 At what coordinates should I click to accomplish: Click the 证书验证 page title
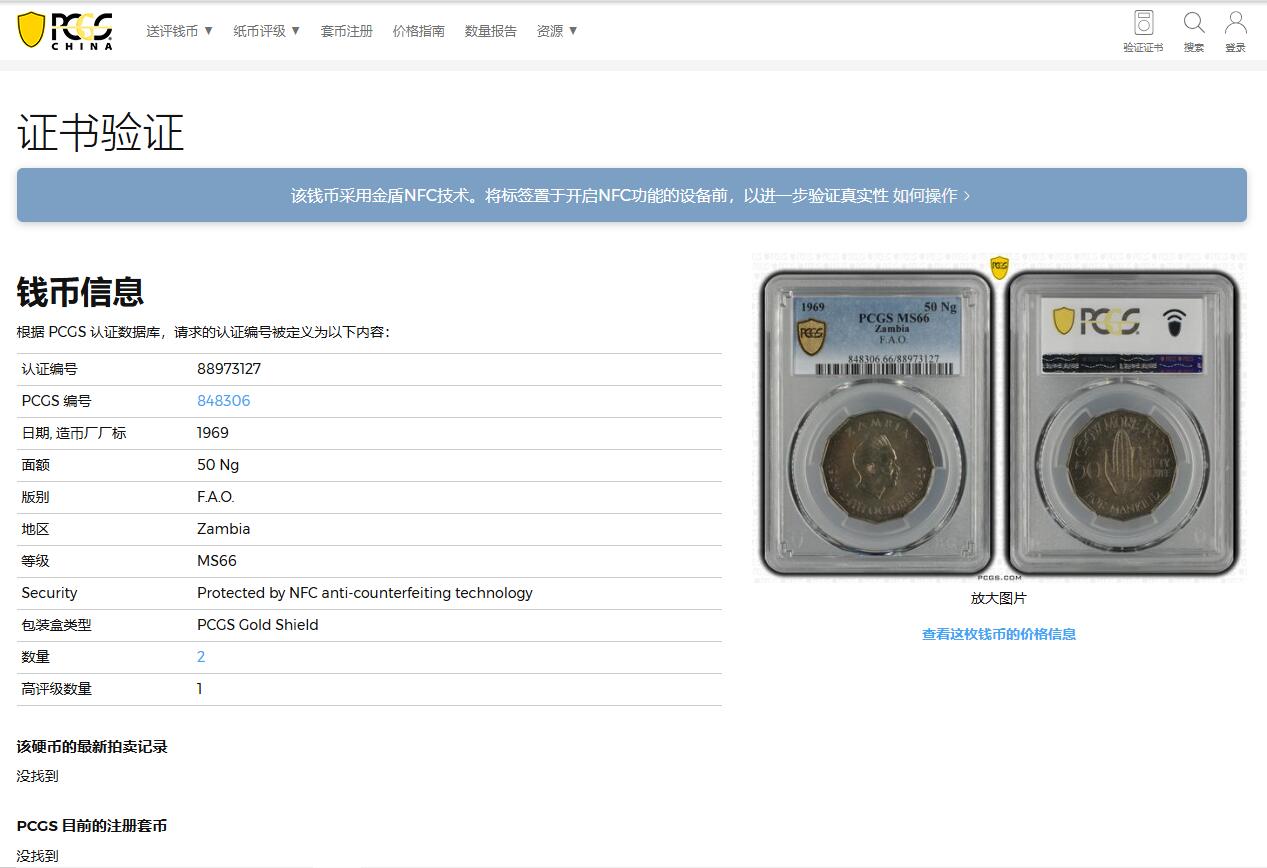pos(101,133)
